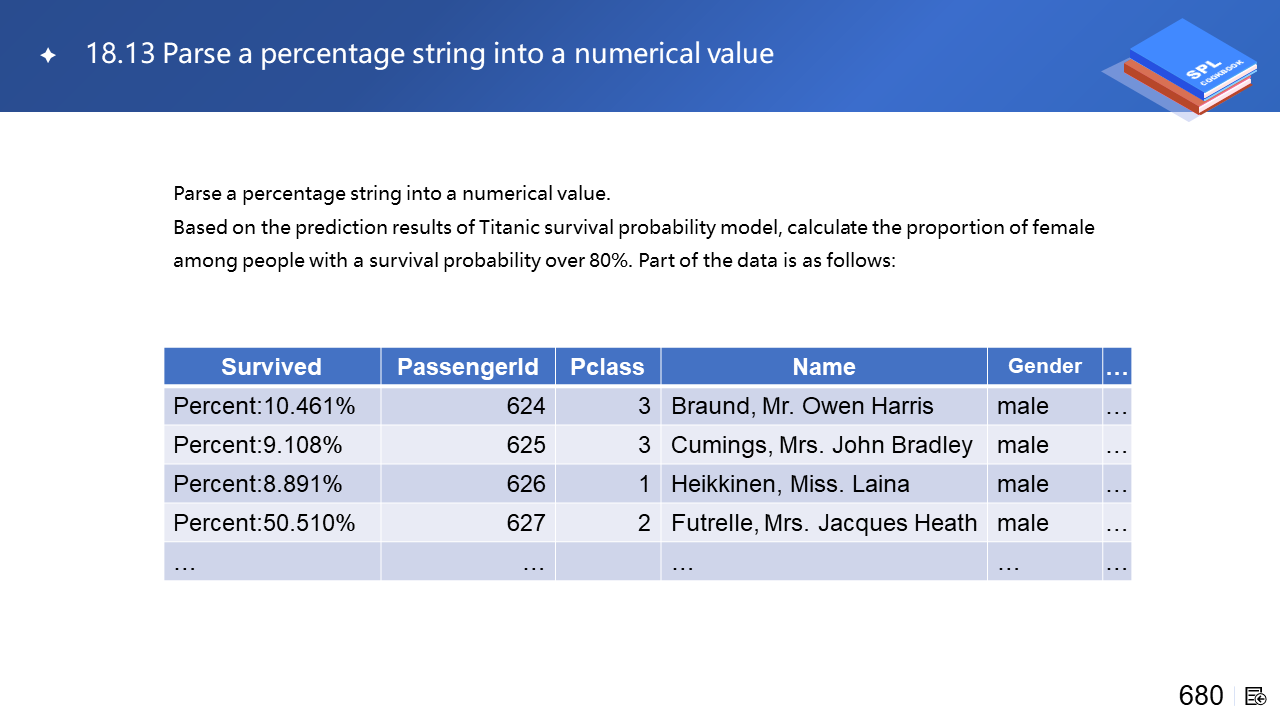The width and height of the screenshot is (1280, 720).
Task: Click the Name column header
Action: click(824, 367)
